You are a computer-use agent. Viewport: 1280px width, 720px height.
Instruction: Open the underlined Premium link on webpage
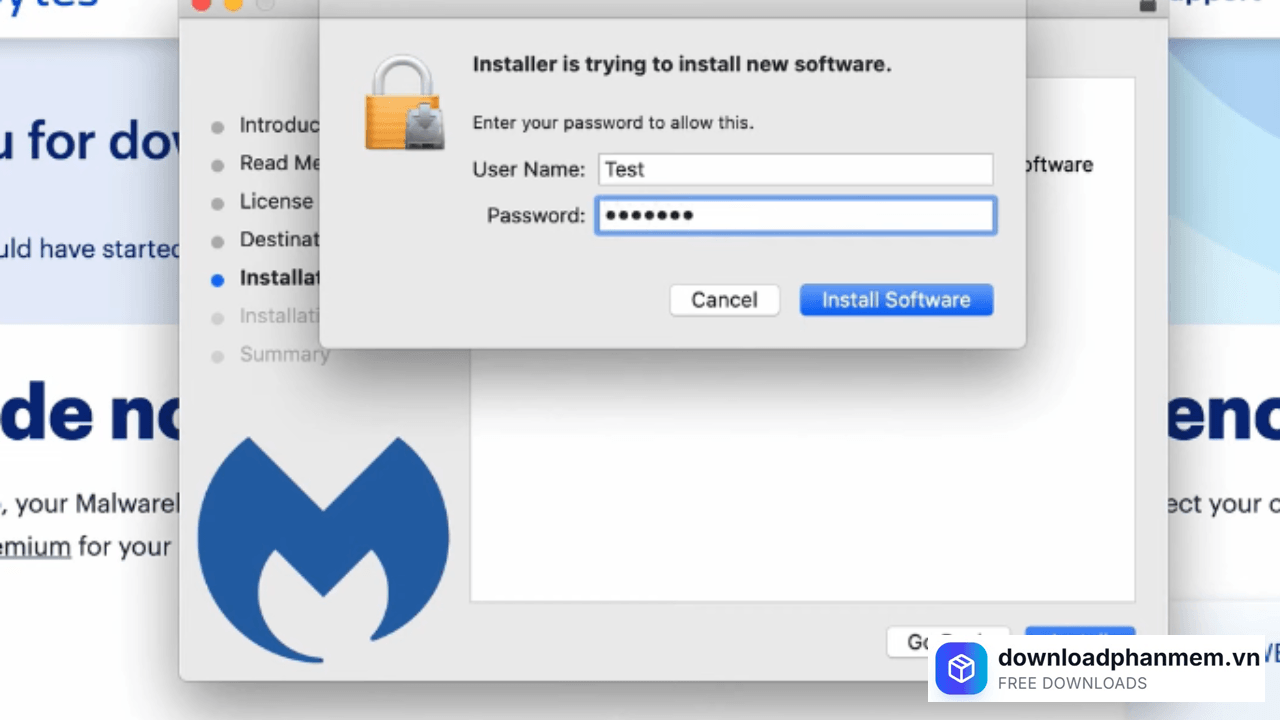pyautogui.click(x=35, y=547)
